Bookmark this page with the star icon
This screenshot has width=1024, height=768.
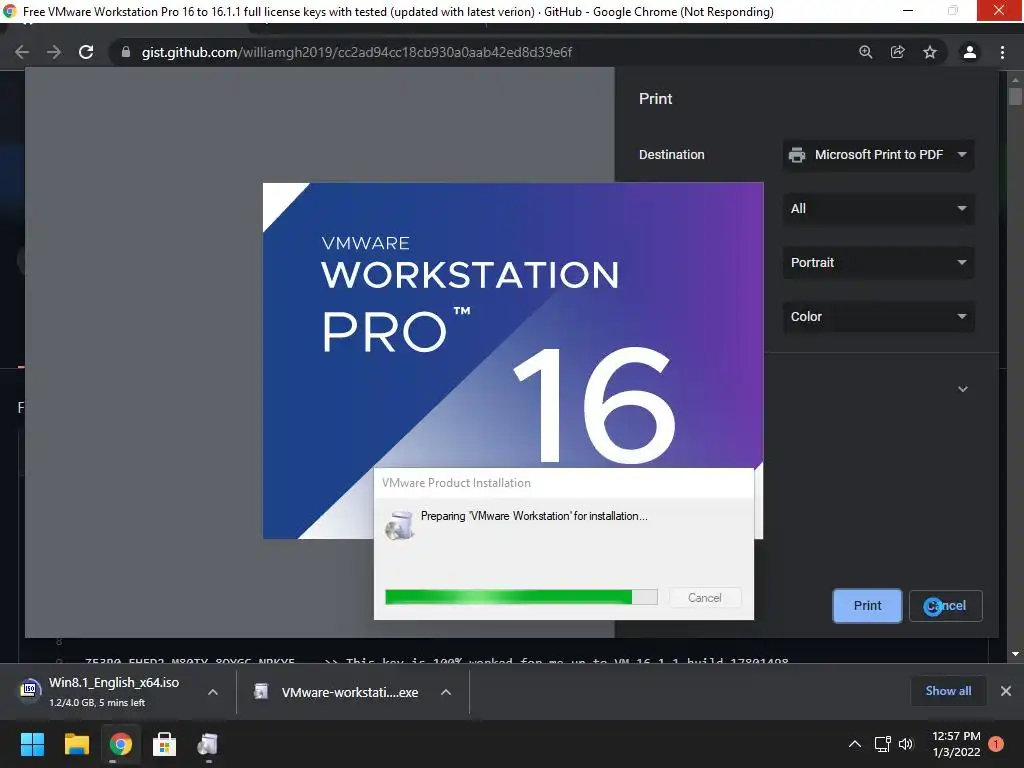(930, 52)
